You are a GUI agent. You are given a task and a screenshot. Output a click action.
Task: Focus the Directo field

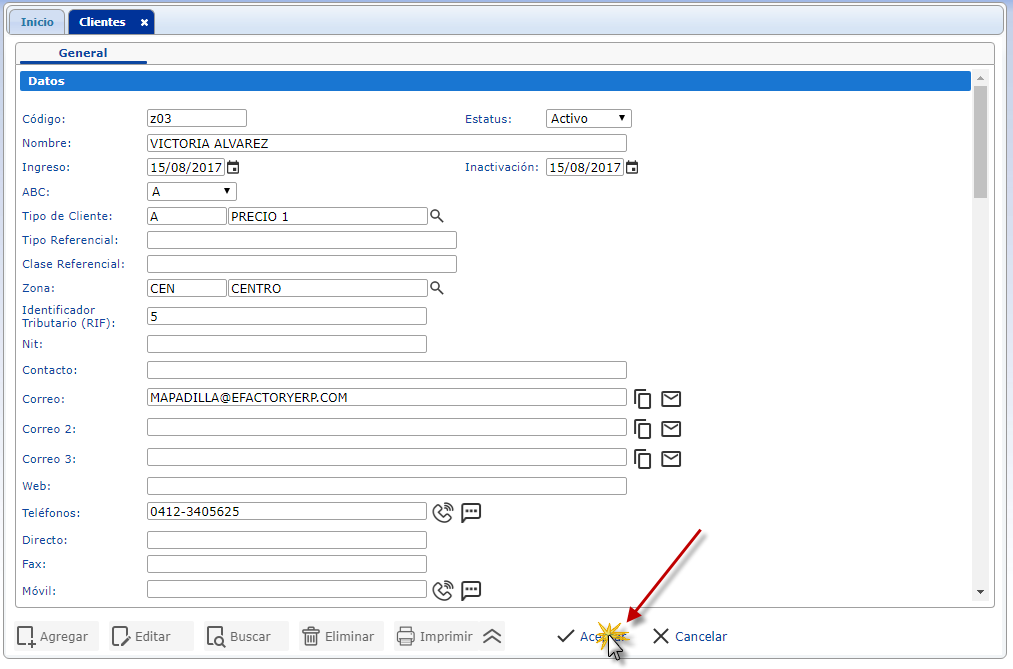coord(287,540)
